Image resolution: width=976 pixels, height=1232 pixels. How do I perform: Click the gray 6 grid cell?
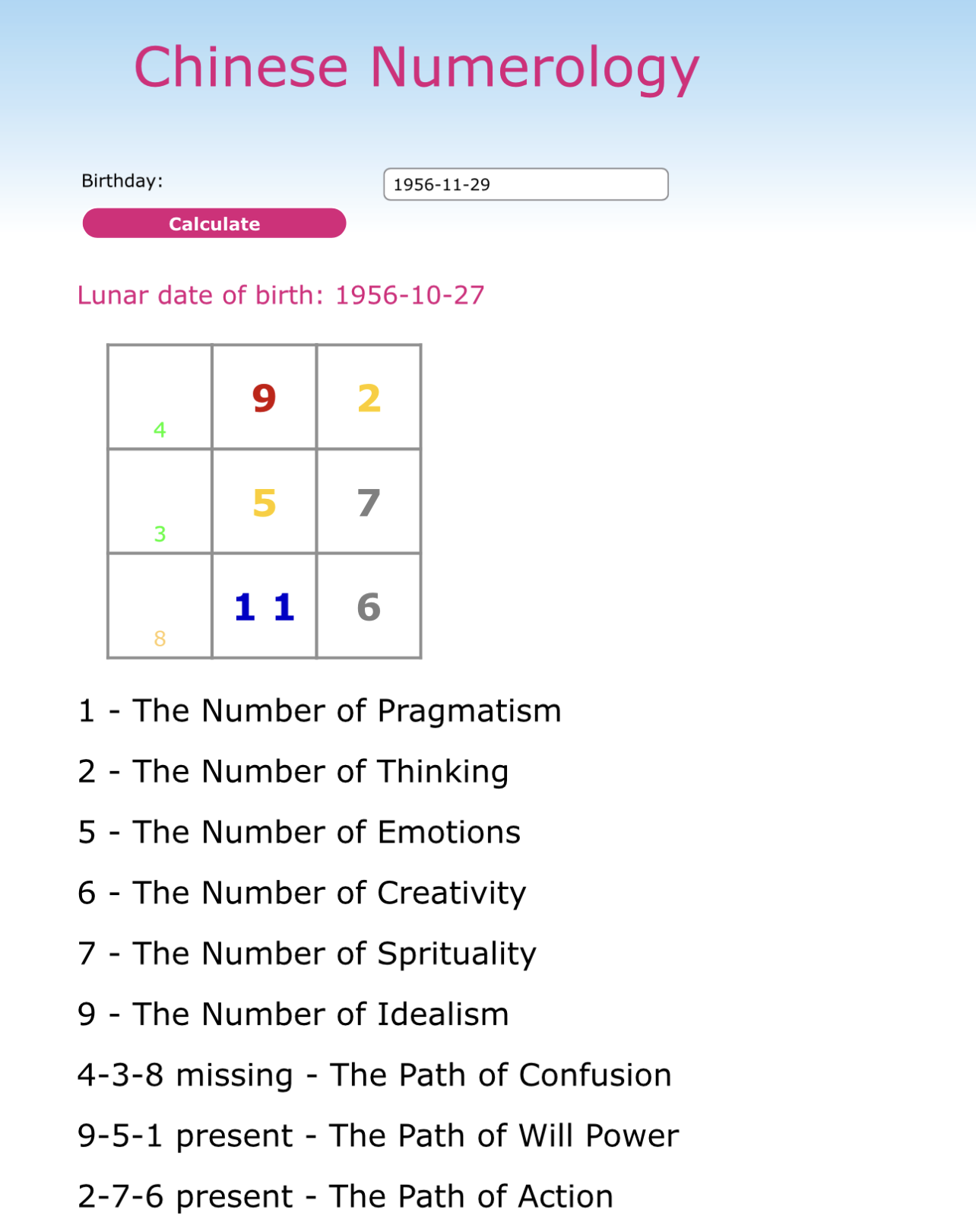tap(369, 606)
